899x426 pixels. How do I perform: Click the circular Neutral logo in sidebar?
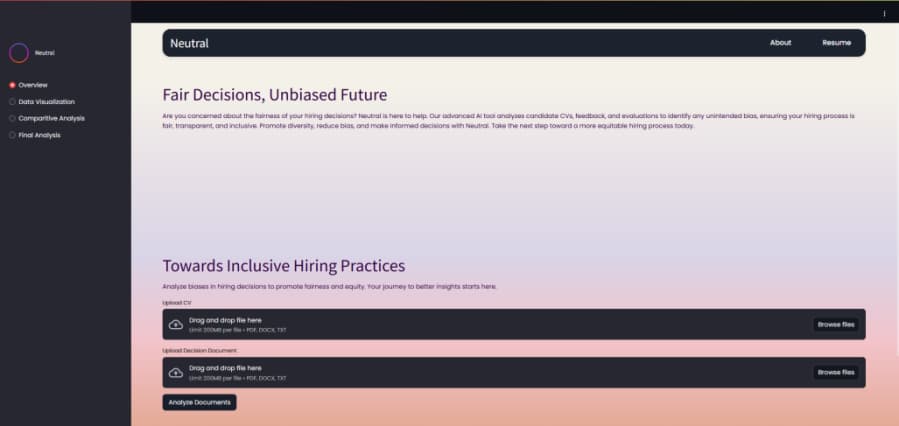tap(19, 53)
